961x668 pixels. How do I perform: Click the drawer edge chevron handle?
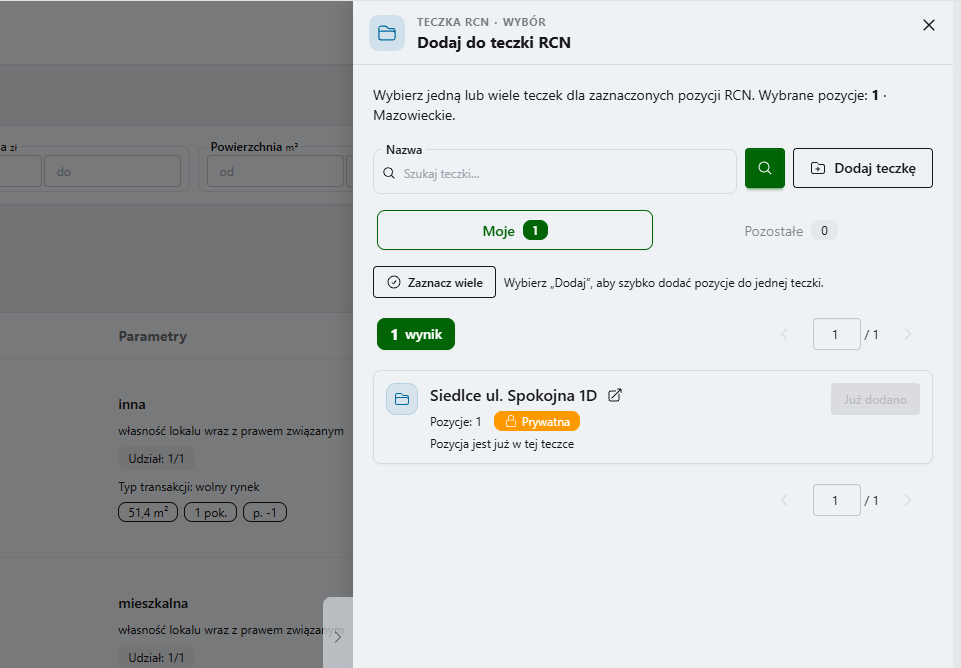click(x=338, y=636)
